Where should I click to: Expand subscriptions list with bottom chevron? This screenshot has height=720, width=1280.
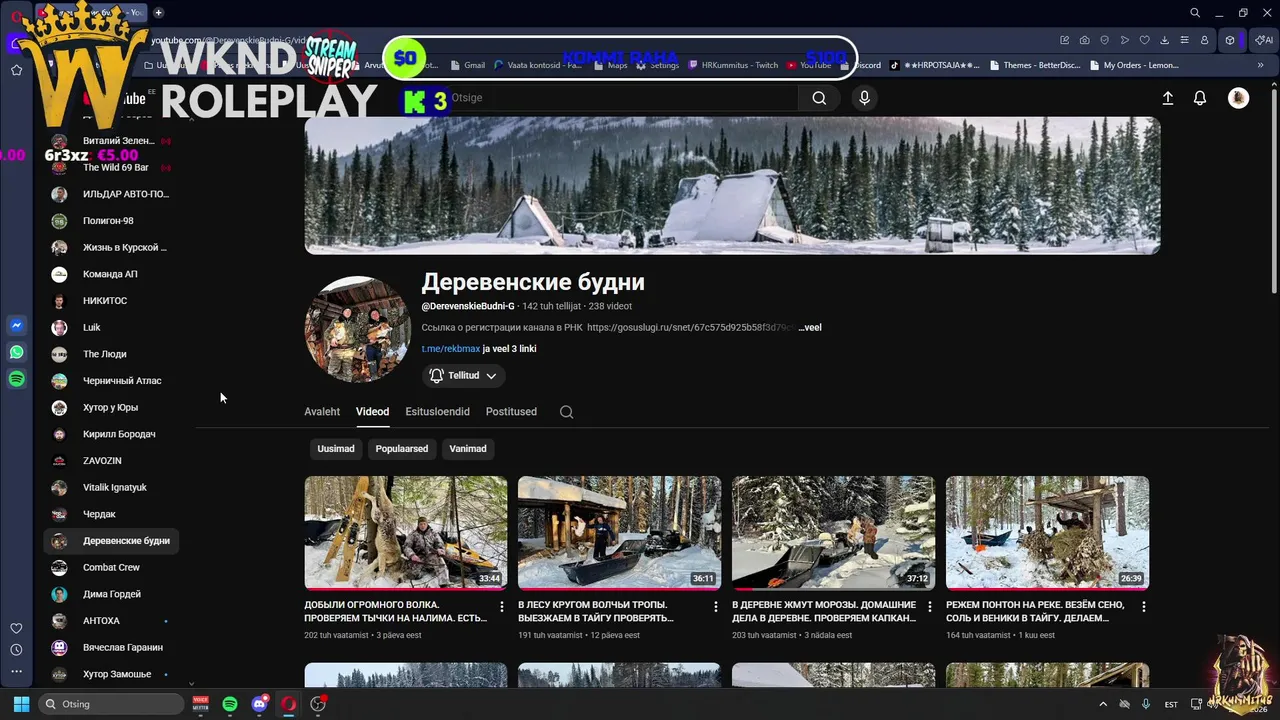[191, 683]
